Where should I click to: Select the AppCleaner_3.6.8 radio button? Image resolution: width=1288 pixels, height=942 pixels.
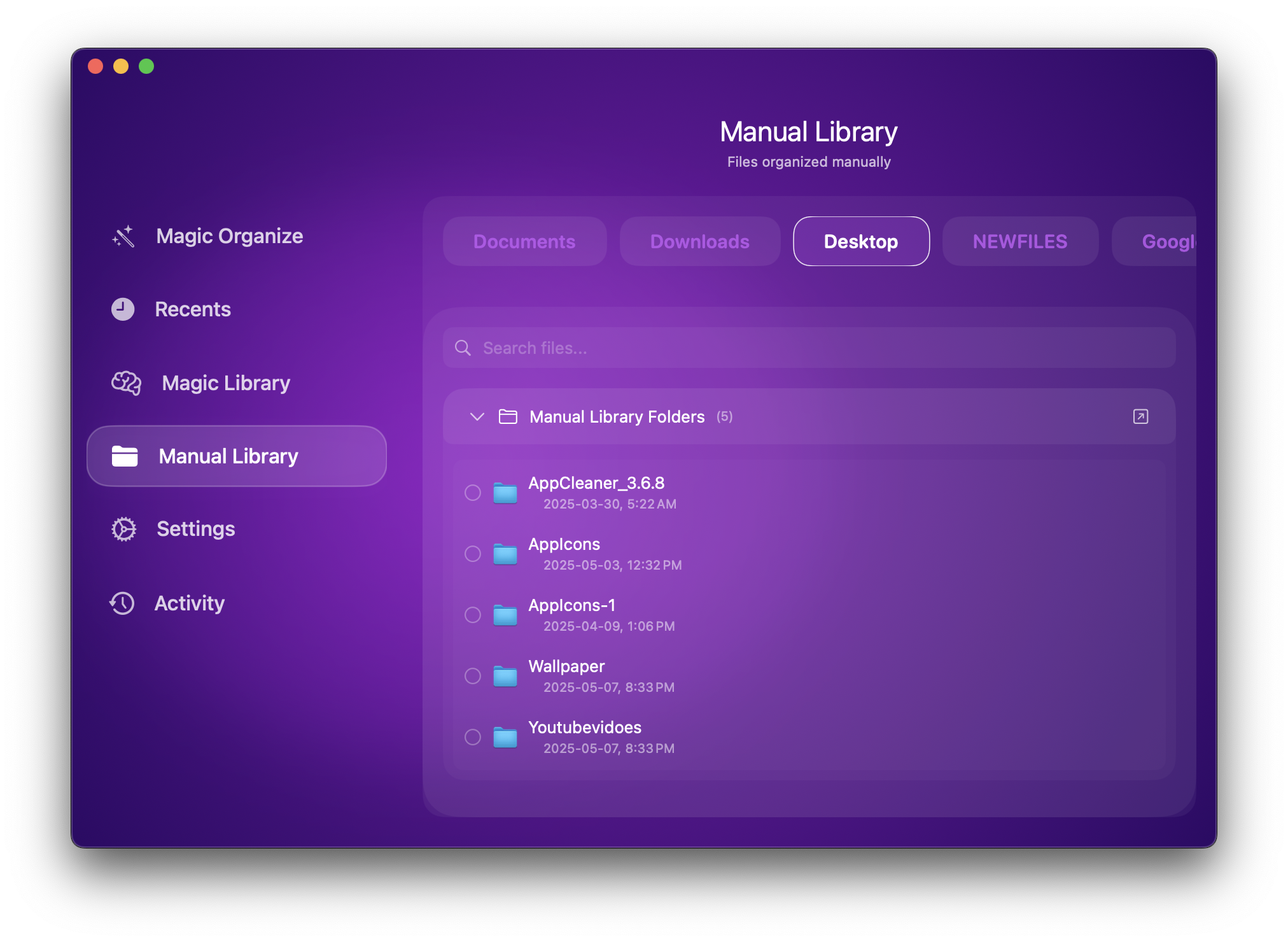[473, 493]
